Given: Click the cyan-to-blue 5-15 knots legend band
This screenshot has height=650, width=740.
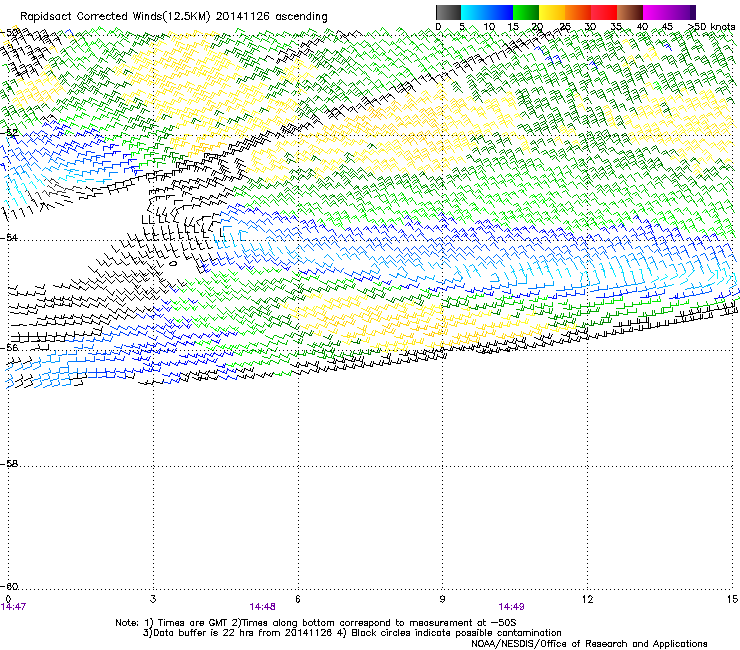Looking at the screenshot, I should click(x=487, y=12).
